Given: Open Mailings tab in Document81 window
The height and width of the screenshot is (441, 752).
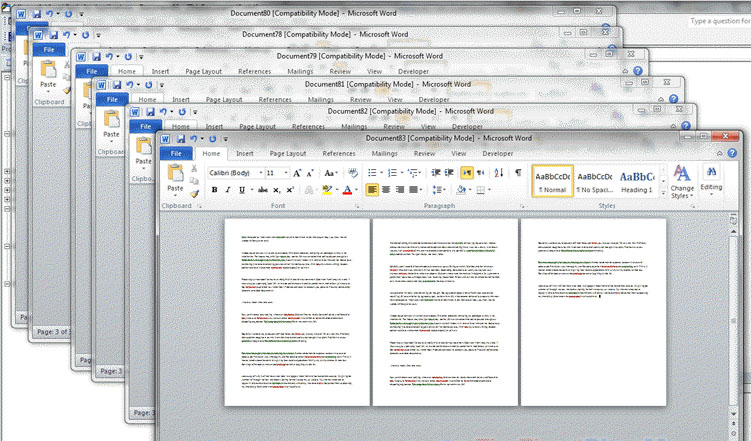Looking at the screenshot, I should (320, 100).
